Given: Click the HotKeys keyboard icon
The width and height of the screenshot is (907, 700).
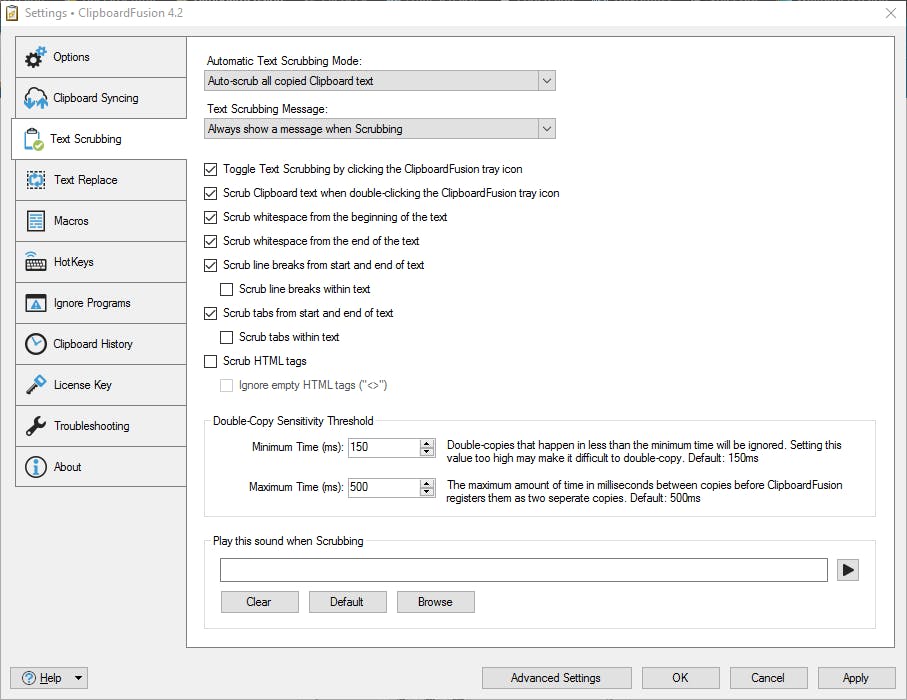Looking at the screenshot, I should pos(36,262).
